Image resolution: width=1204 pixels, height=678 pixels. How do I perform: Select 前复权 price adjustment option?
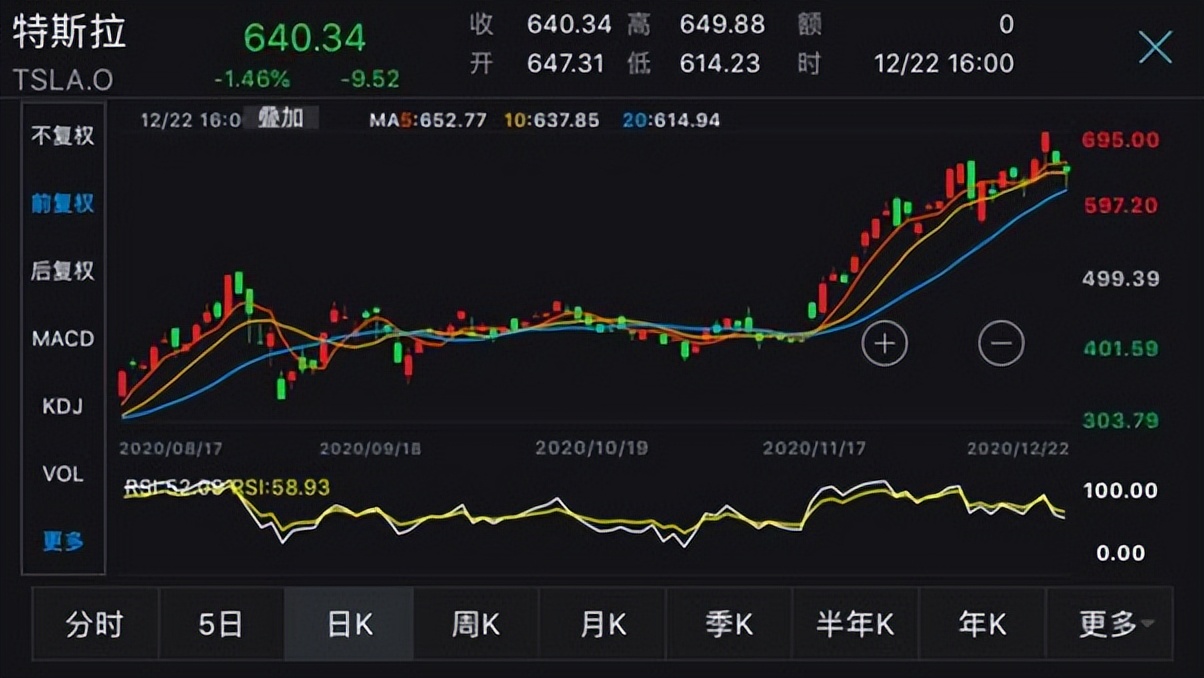(x=62, y=203)
